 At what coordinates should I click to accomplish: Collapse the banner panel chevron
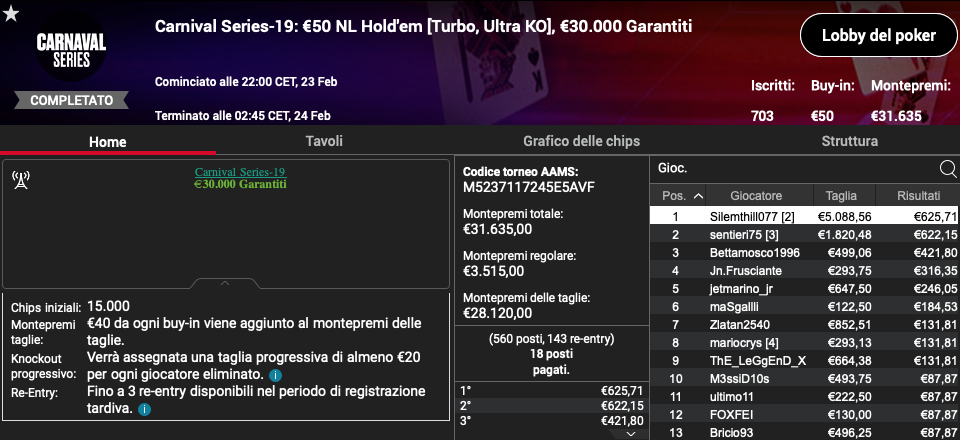(x=225, y=283)
